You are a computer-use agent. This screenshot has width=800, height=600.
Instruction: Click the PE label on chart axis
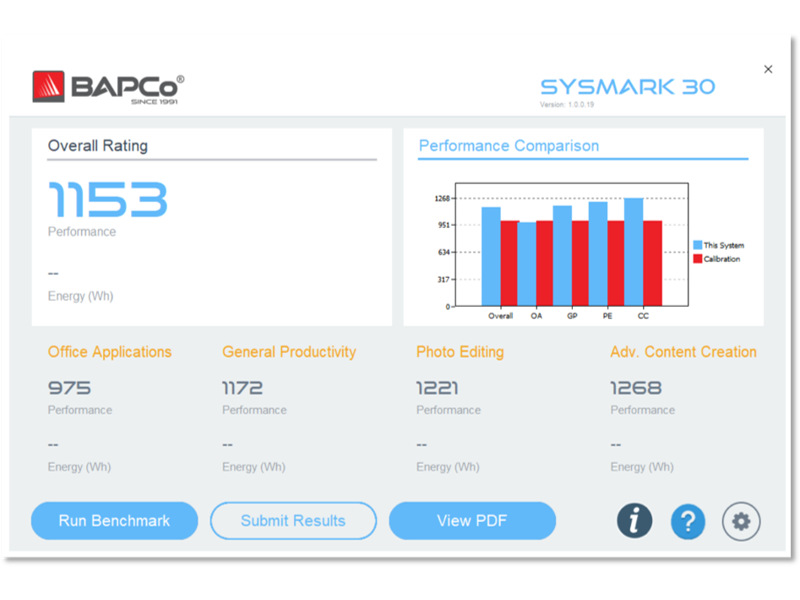coord(607,316)
